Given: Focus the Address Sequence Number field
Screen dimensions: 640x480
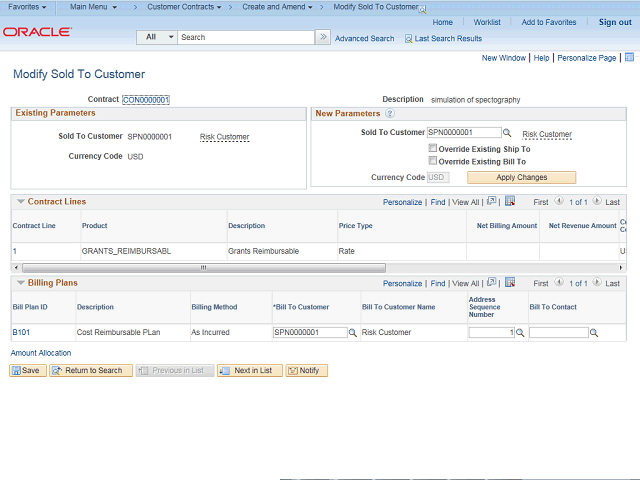Looking at the screenshot, I should (x=492, y=333).
